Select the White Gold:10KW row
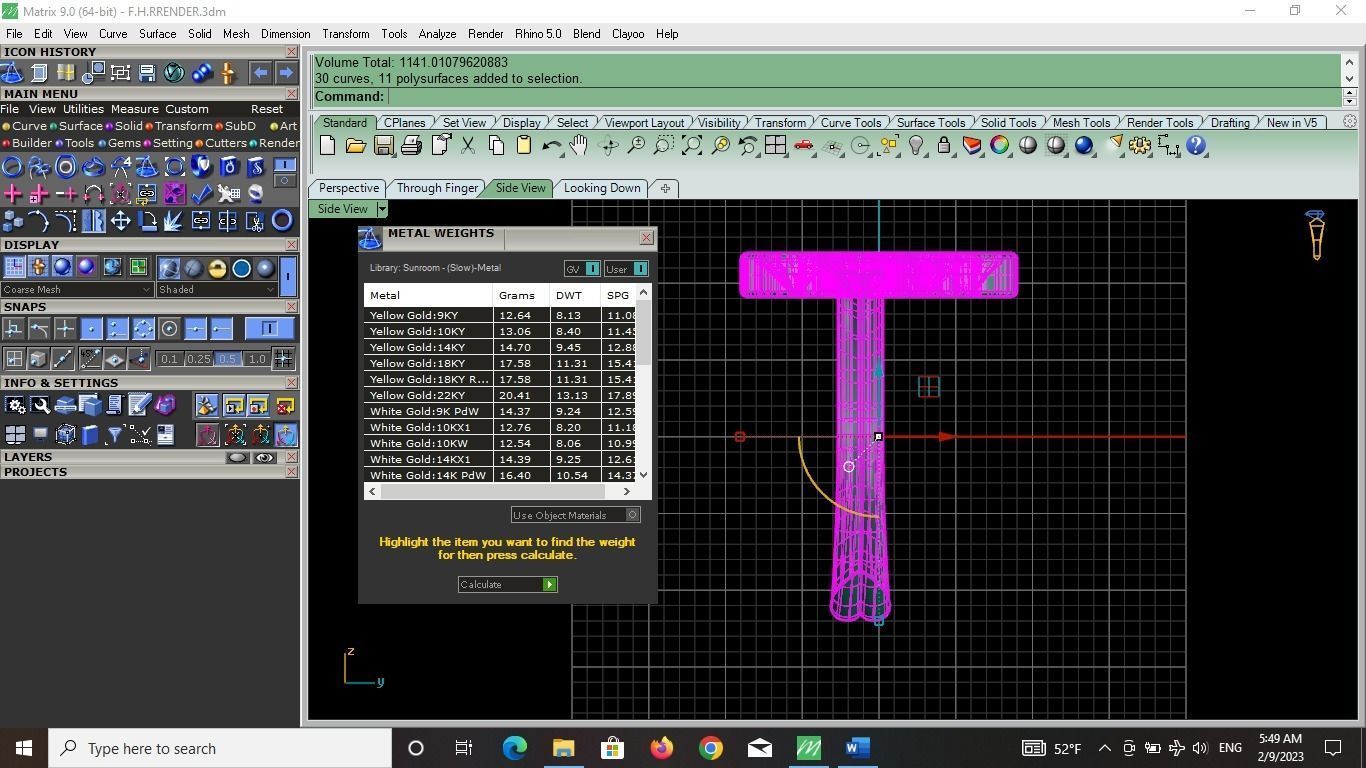 click(x=500, y=444)
